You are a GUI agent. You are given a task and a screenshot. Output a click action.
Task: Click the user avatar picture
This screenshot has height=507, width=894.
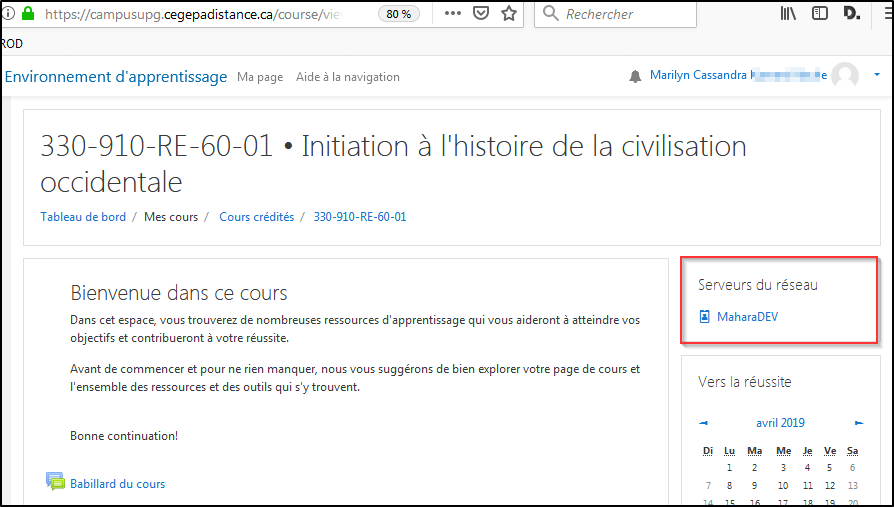[845, 77]
